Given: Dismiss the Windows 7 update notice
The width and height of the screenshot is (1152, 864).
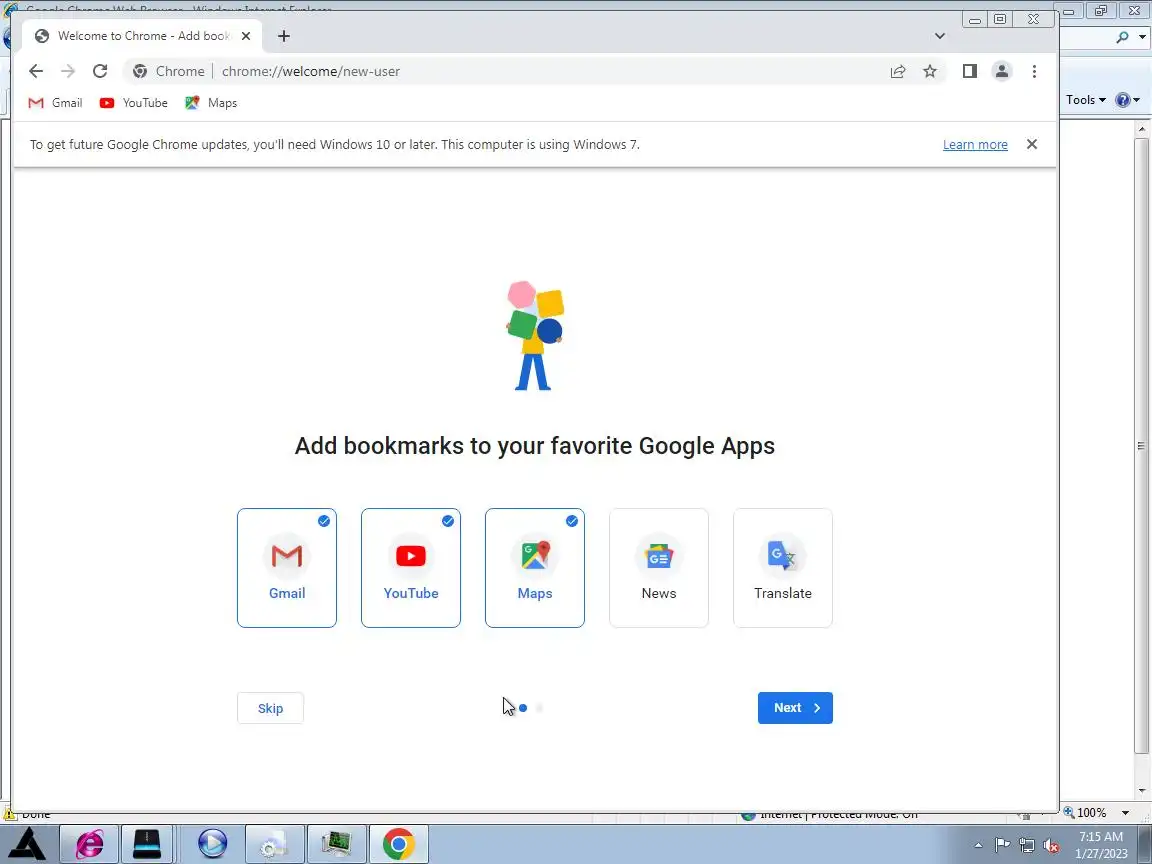Looking at the screenshot, I should click(1032, 144).
